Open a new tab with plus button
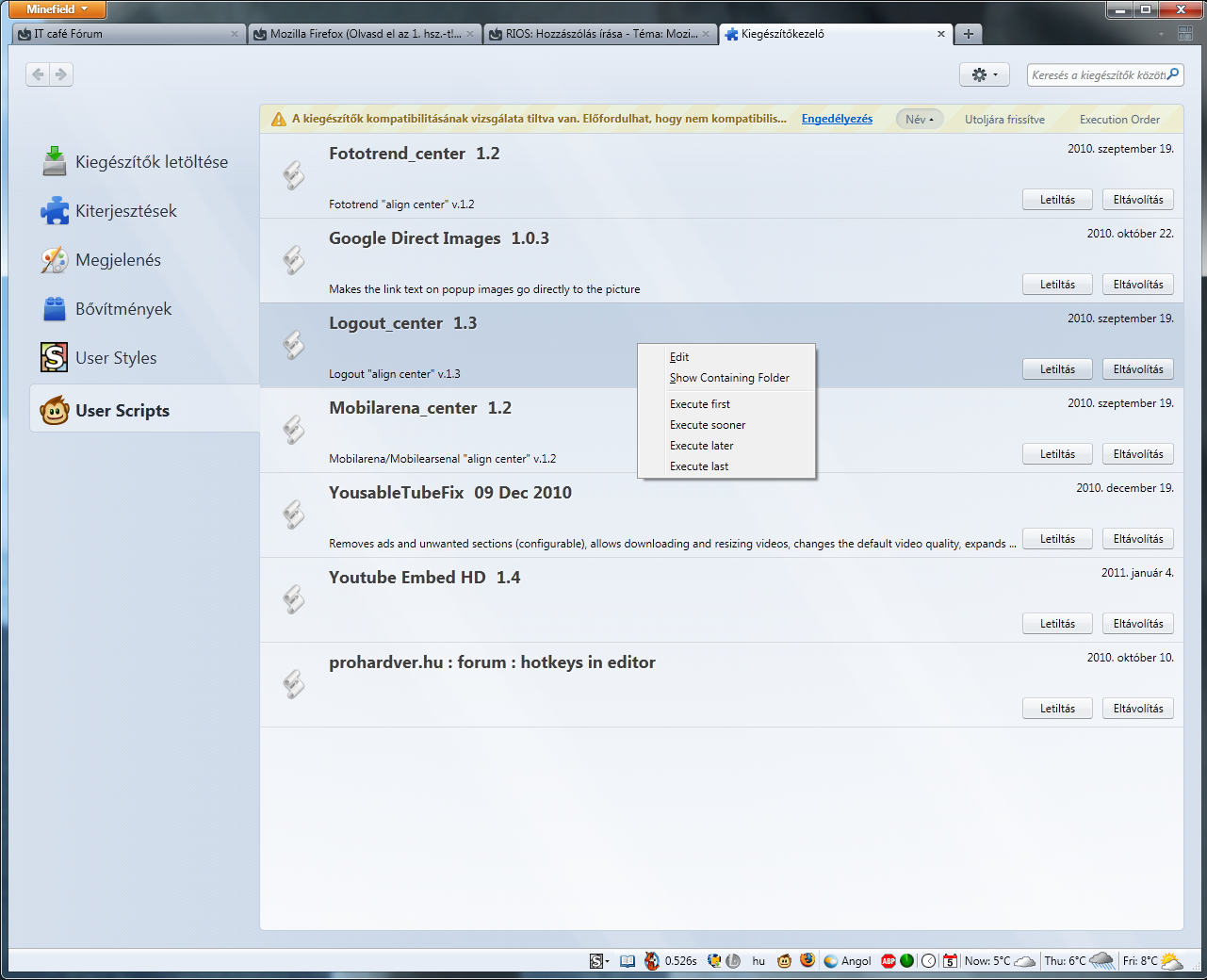 (x=968, y=34)
